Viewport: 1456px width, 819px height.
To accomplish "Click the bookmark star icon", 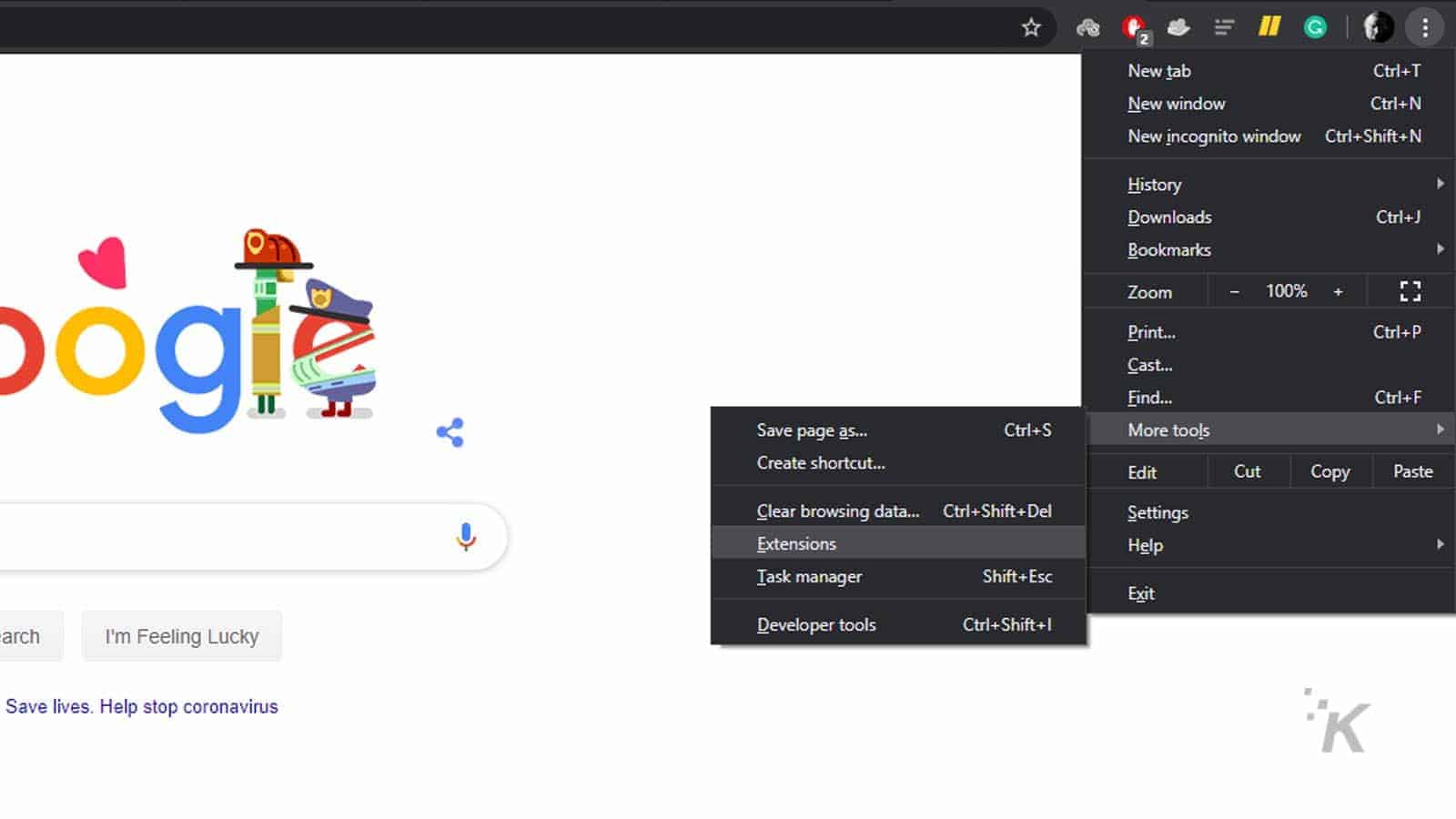I will (x=1030, y=27).
